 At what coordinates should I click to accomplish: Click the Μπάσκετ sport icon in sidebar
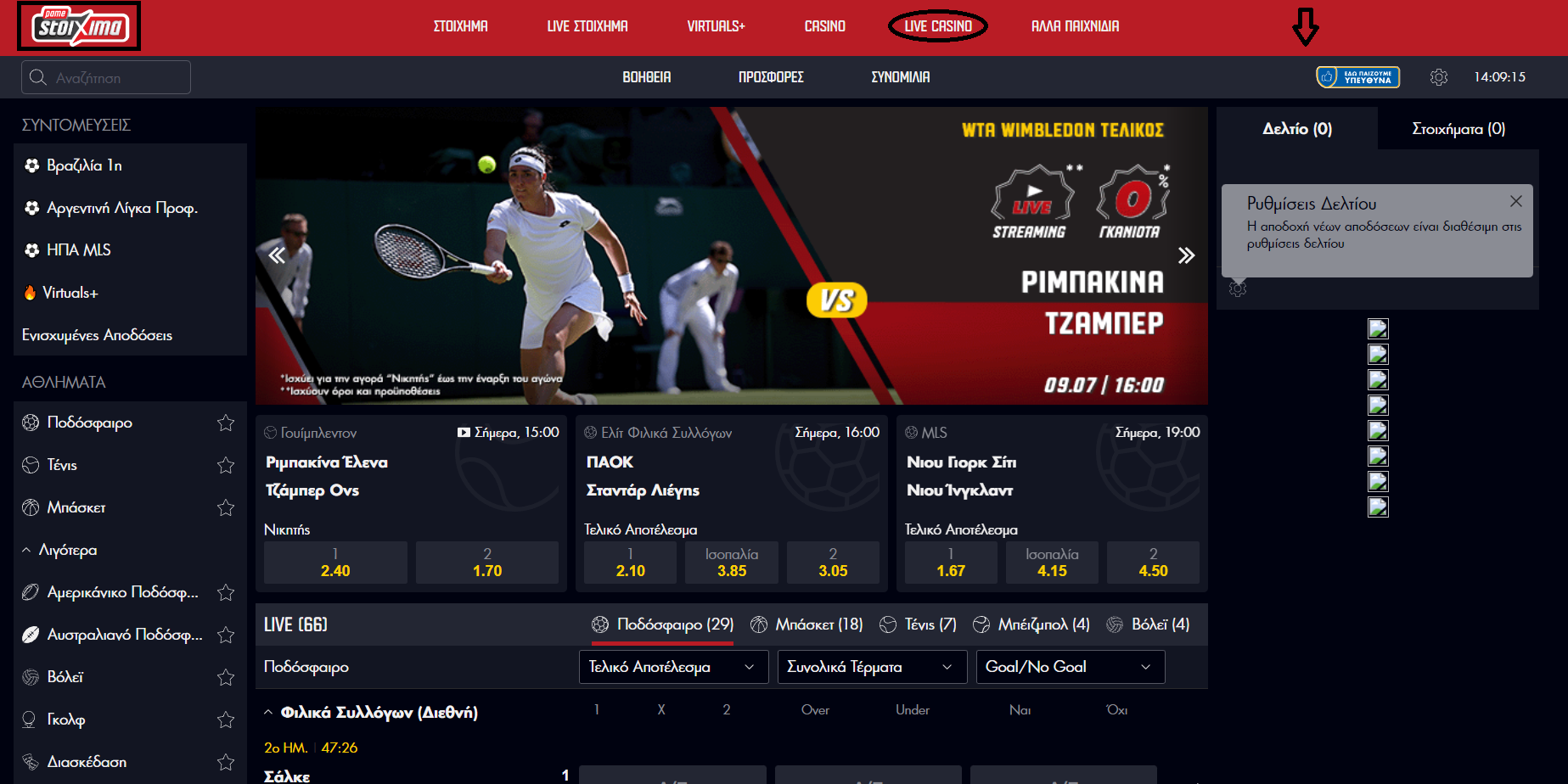[31, 507]
